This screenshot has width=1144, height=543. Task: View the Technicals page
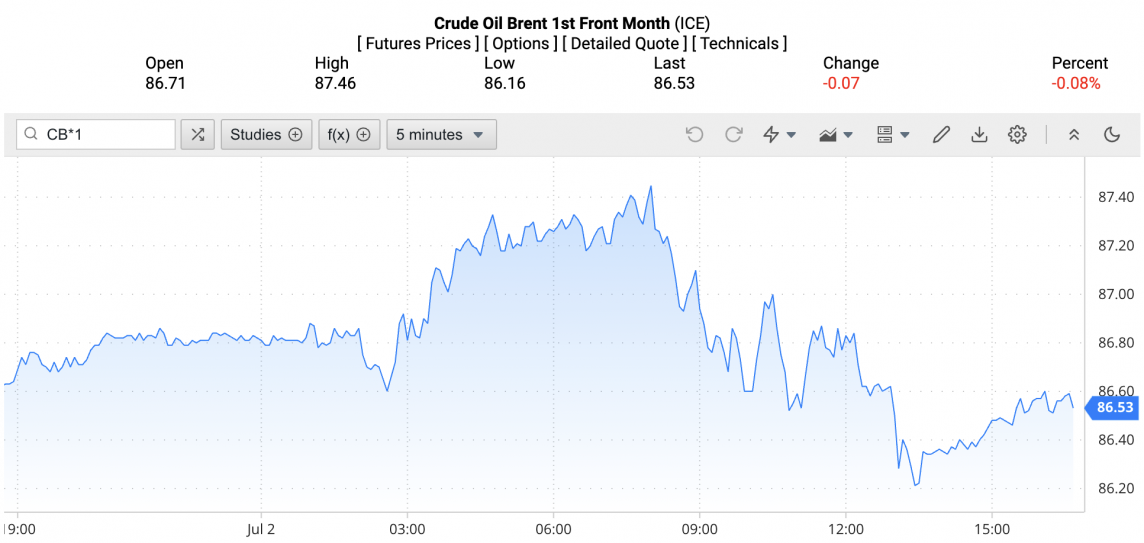pyautogui.click(x=739, y=44)
